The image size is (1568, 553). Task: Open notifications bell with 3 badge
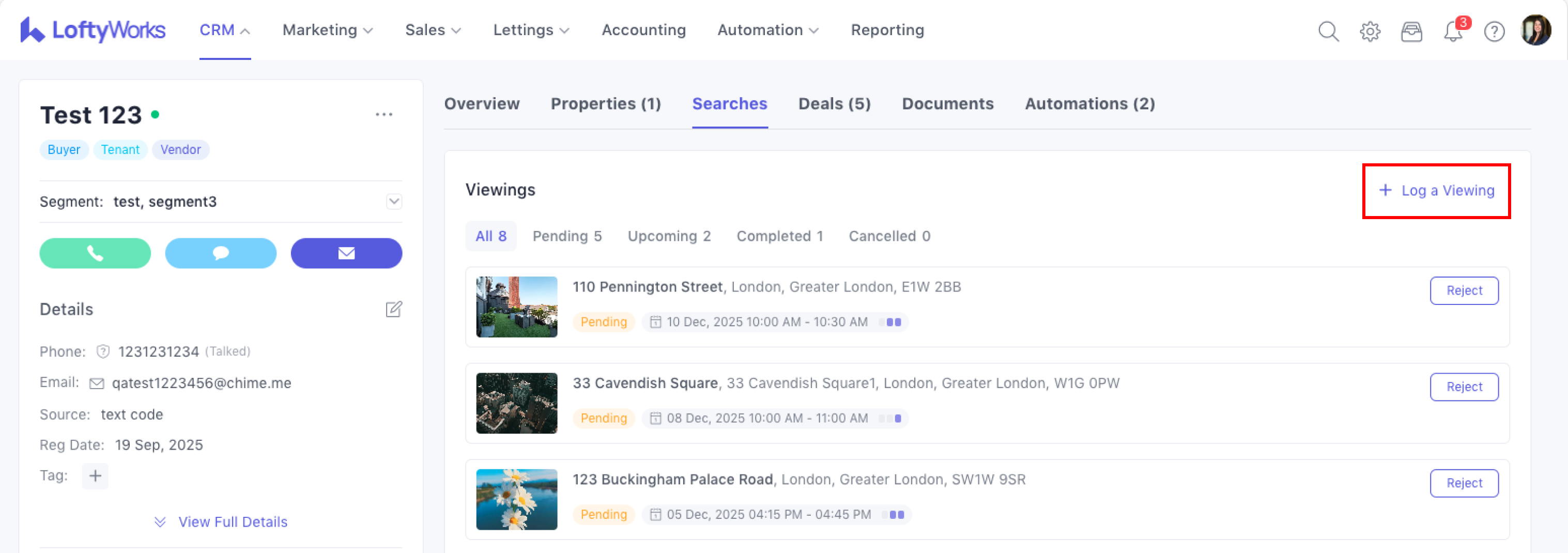(x=1453, y=31)
